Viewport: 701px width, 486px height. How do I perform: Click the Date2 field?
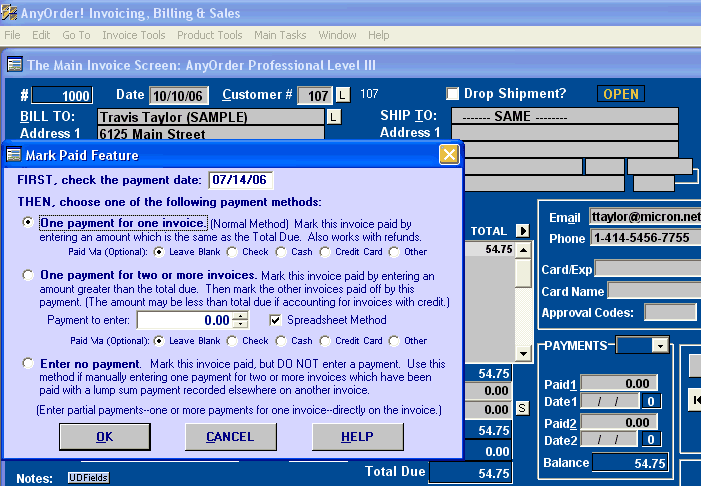tap(609, 440)
